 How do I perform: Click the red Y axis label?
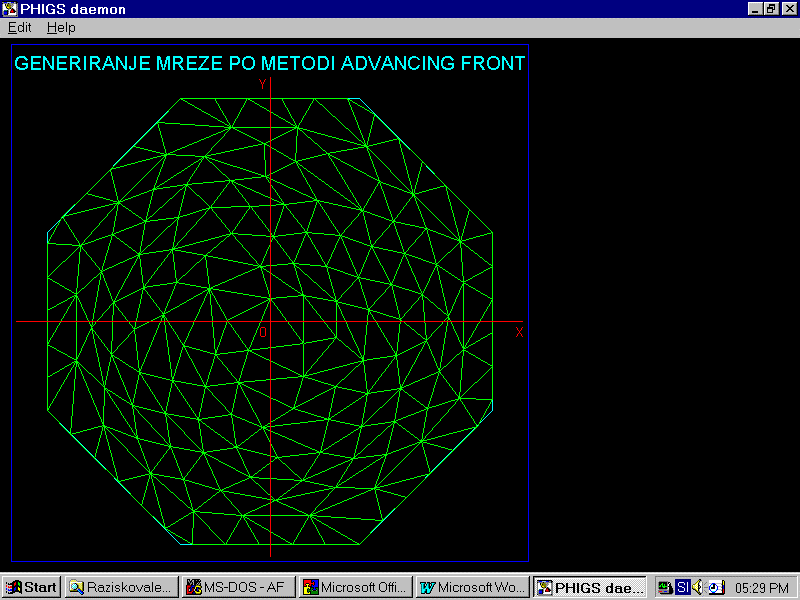point(262,84)
